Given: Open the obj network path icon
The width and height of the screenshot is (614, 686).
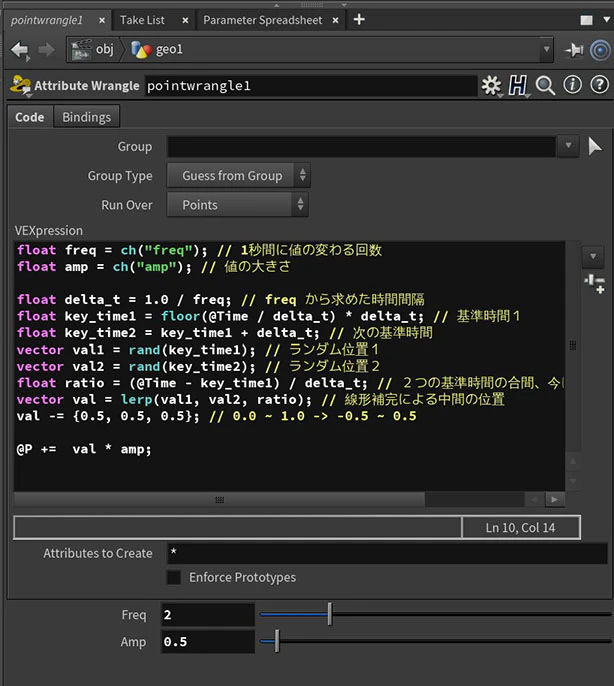Looking at the screenshot, I should (81, 49).
